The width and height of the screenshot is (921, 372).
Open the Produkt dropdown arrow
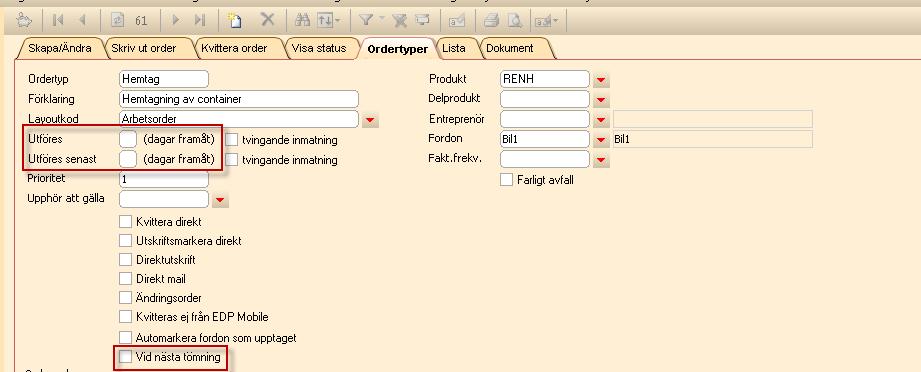pyautogui.click(x=601, y=81)
